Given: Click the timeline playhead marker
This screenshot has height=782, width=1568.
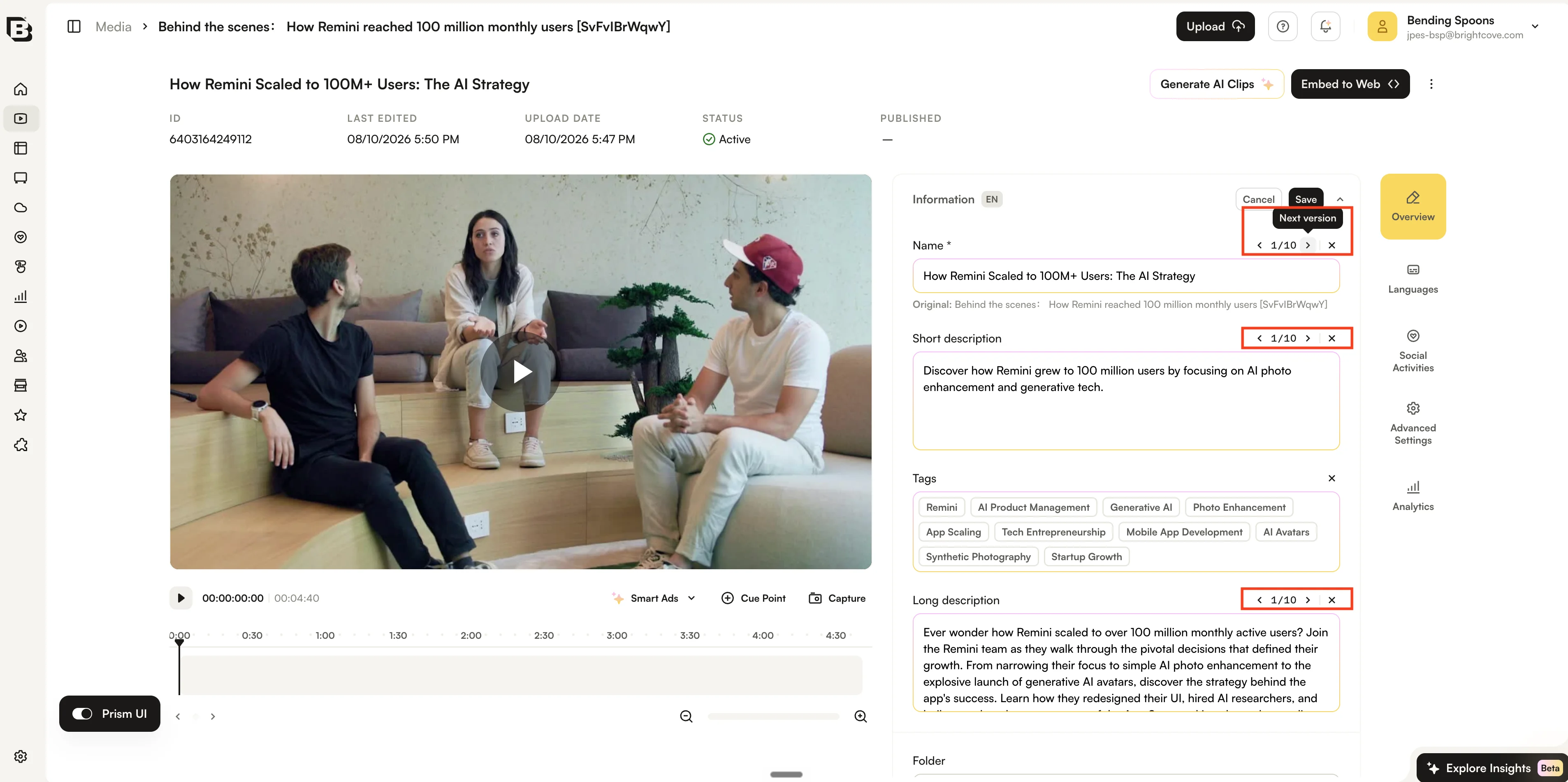Looking at the screenshot, I should pyautogui.click(x=179, y=642).
